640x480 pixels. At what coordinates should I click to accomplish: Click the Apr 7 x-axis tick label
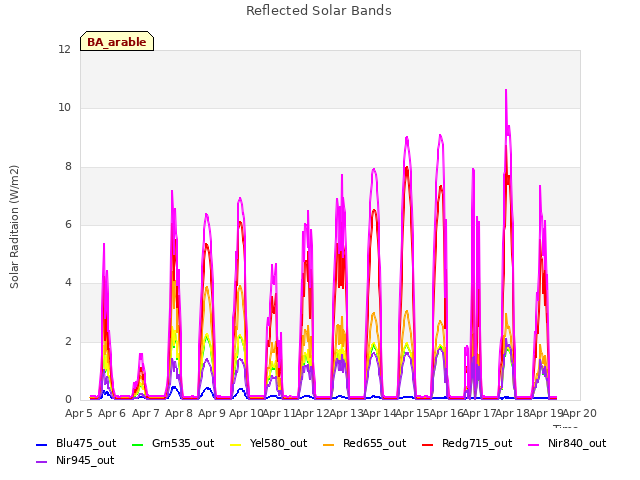[145, 413]
